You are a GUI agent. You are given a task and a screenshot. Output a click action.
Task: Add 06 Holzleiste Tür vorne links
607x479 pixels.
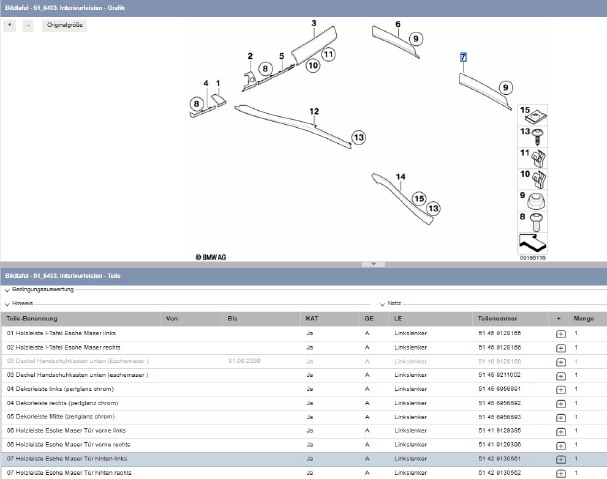coord(561,432)
